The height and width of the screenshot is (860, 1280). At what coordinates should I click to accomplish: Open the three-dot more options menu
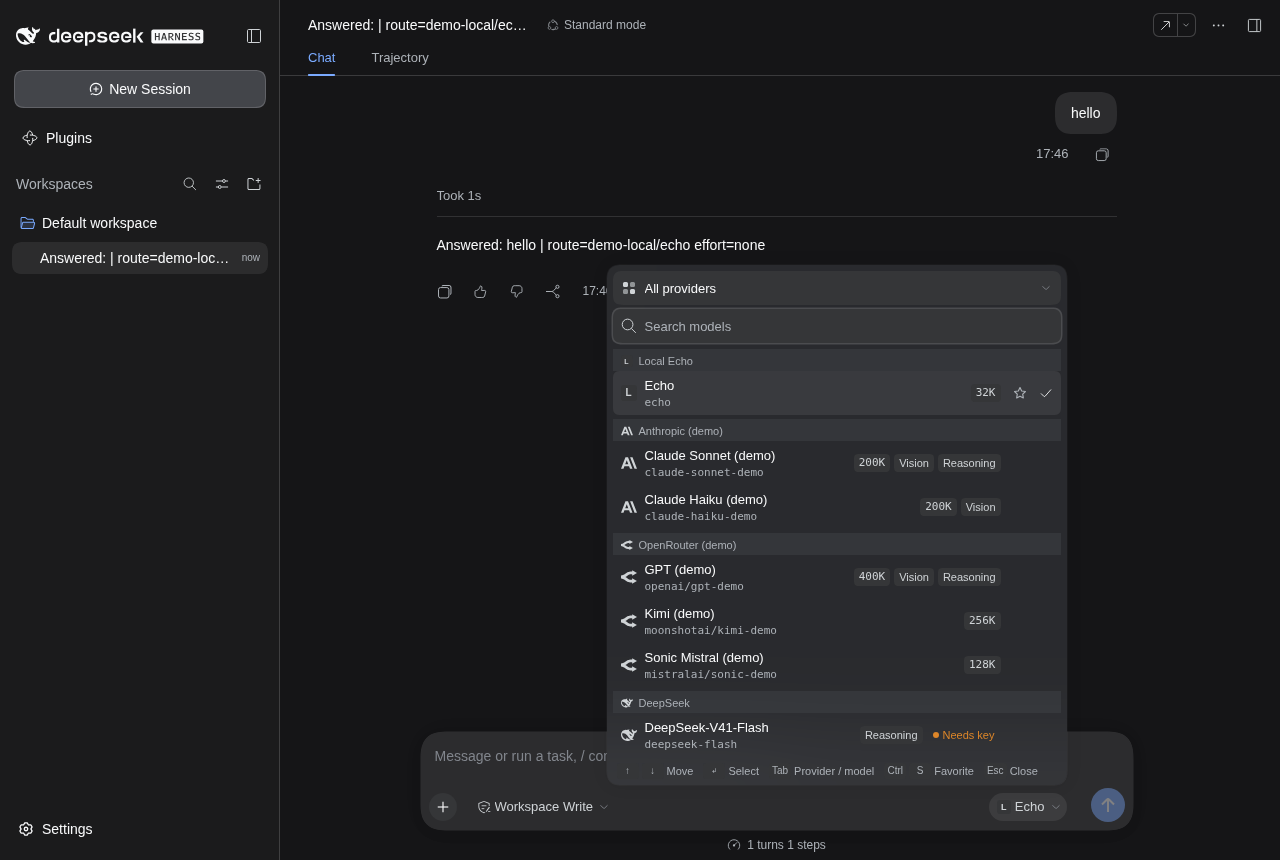click(x=1218, y=25)
